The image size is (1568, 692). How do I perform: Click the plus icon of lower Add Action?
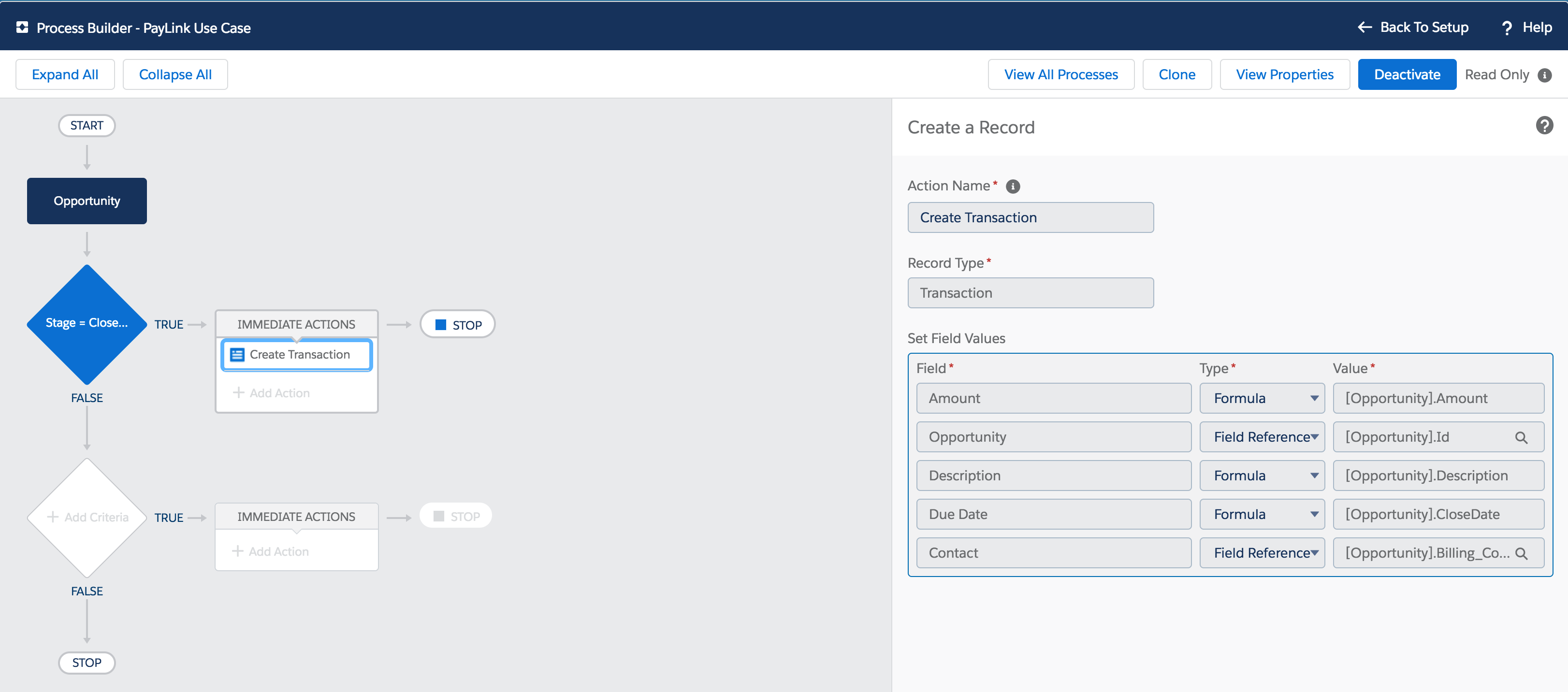point(237,551)
